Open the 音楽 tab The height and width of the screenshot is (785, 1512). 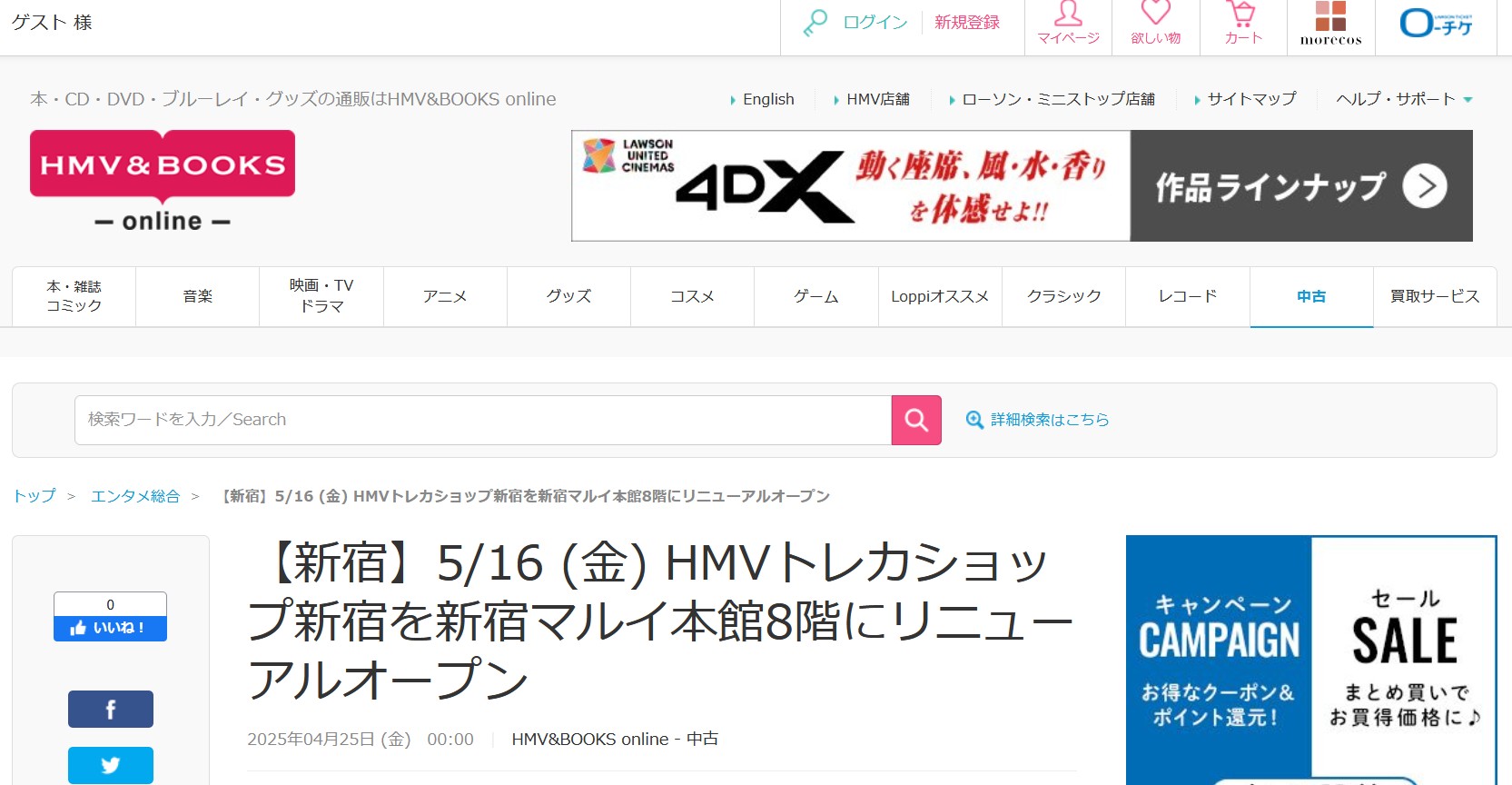coord(197,296)
